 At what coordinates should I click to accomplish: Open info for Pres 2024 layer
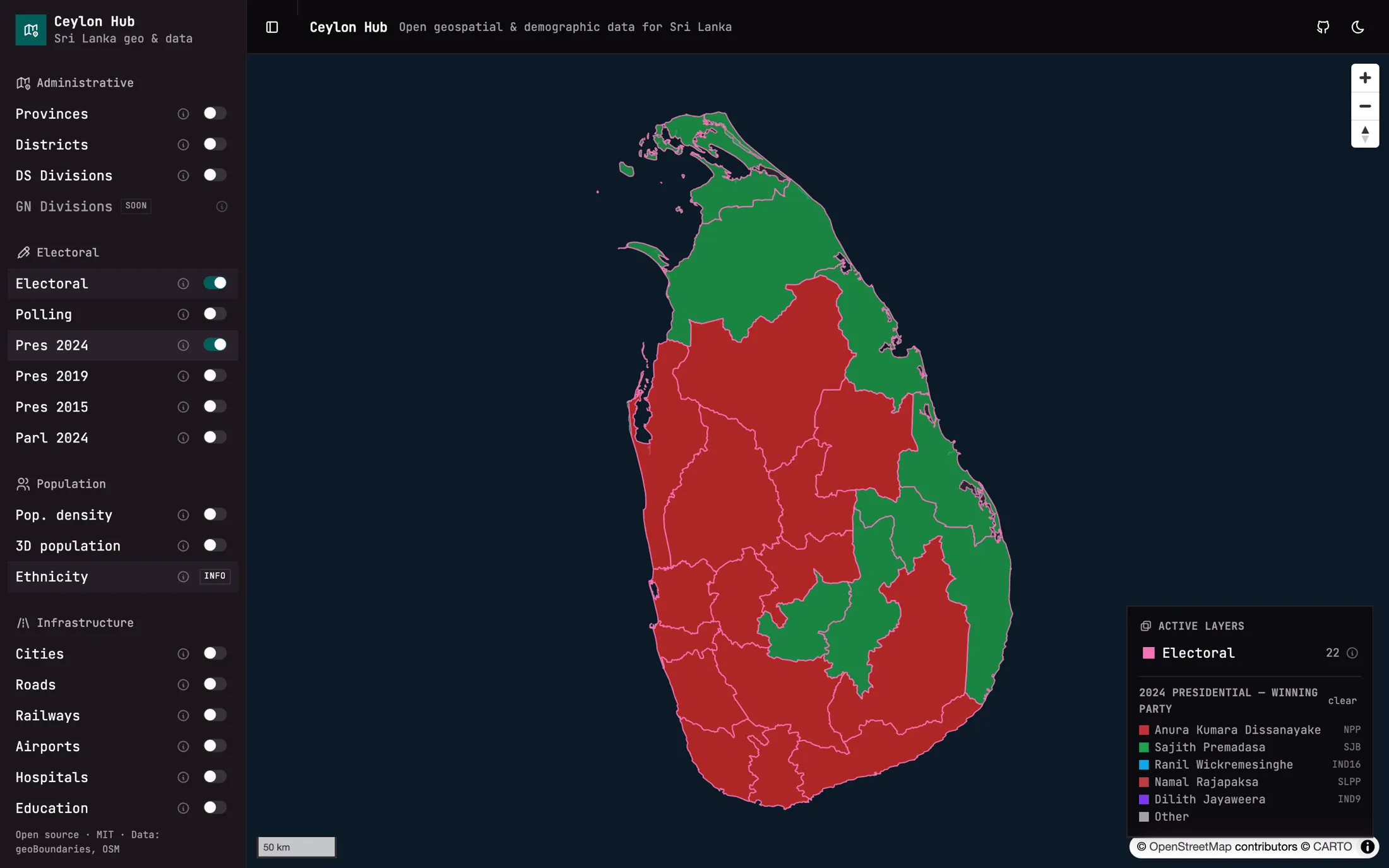[183, 345]
